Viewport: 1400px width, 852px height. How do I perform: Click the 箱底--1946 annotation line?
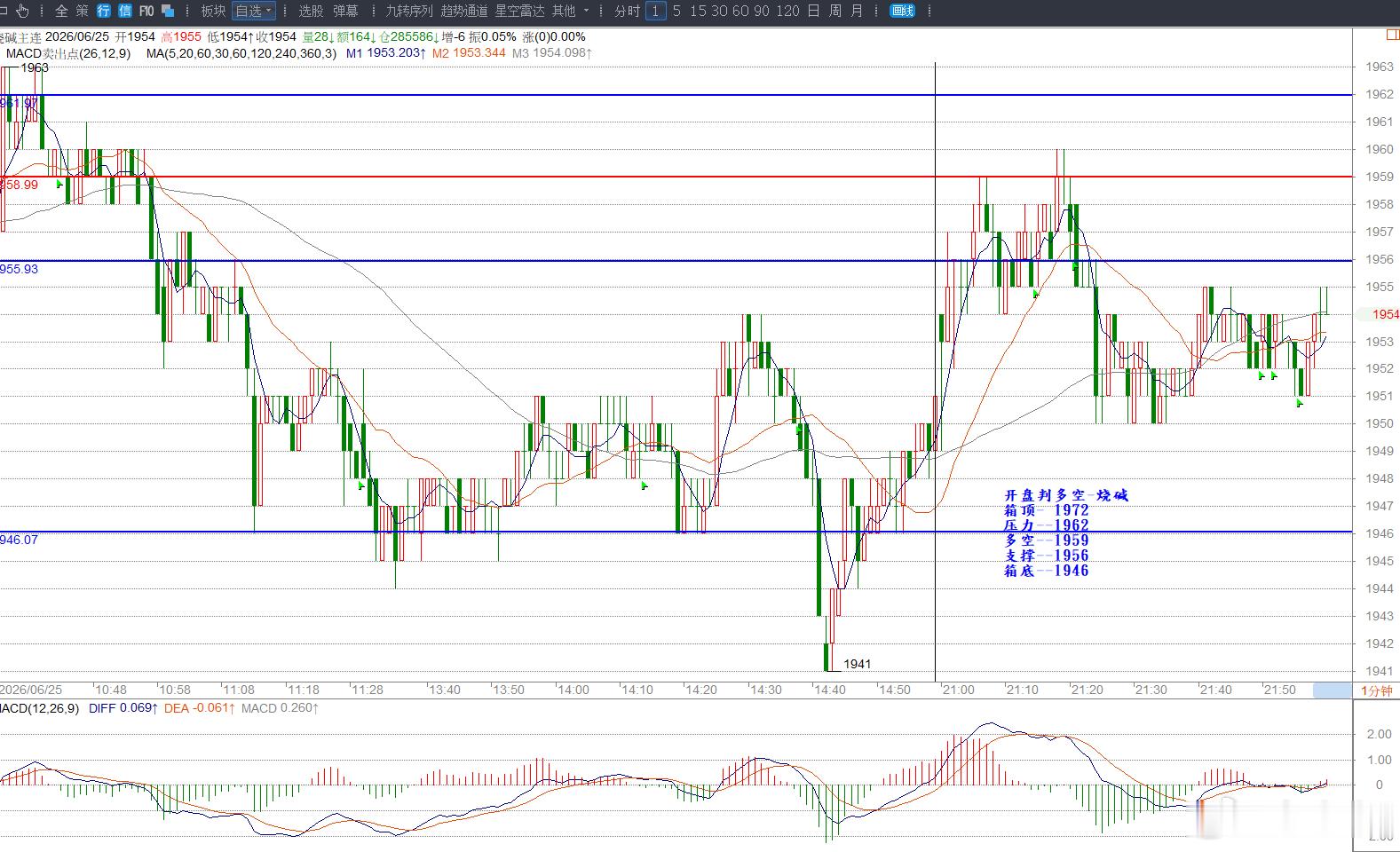click(x=1047, y=571)
